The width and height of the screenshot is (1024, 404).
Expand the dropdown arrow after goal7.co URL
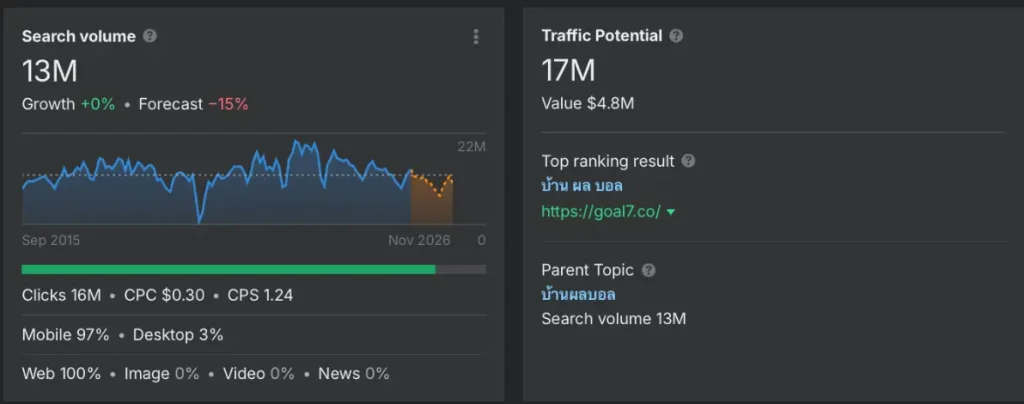click(x=671, y=212)
